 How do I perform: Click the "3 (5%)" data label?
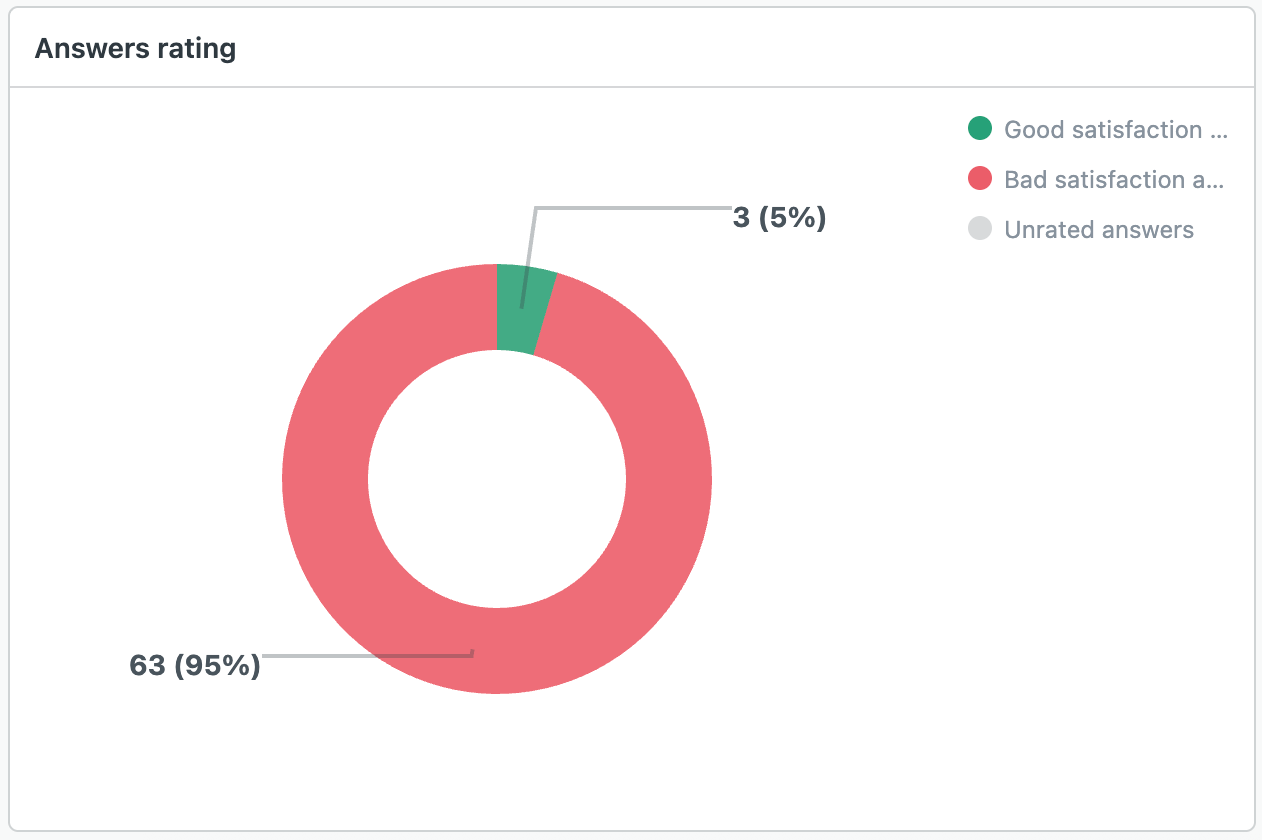779,217
